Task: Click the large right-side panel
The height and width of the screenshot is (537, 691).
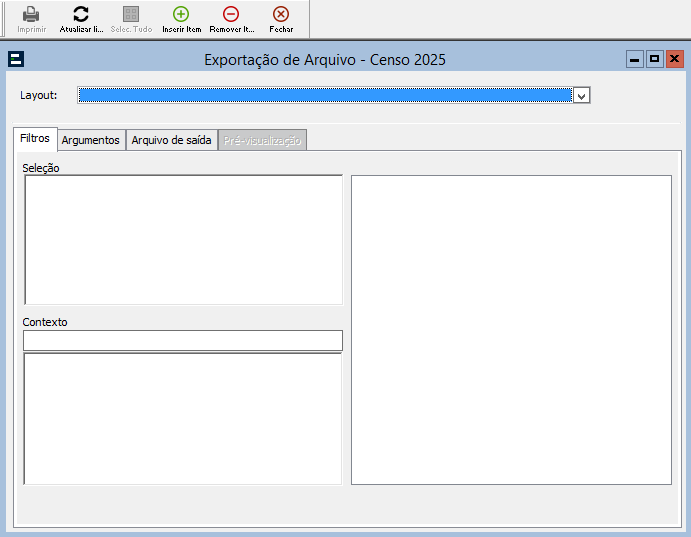Action: tap(511, 330)
